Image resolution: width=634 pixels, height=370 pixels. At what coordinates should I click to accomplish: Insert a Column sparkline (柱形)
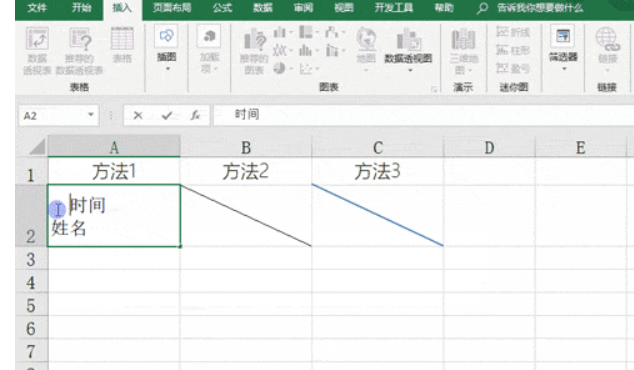click(513, 50)
